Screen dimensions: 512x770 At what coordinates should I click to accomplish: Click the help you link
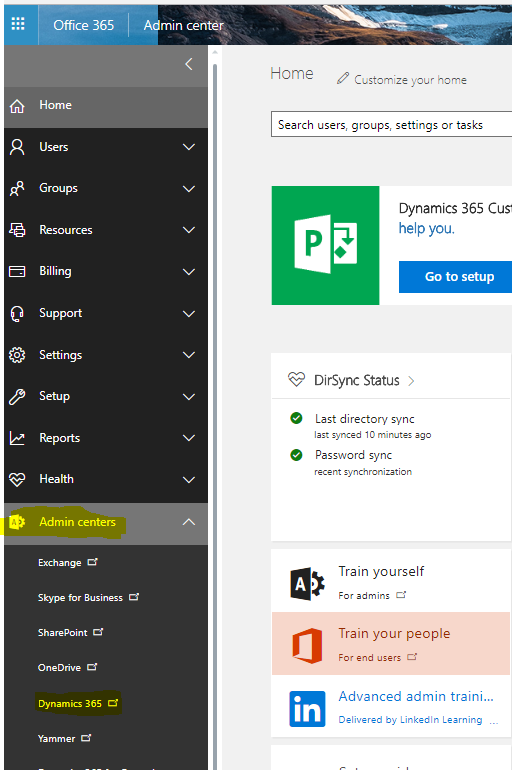(x=427, y=228)
